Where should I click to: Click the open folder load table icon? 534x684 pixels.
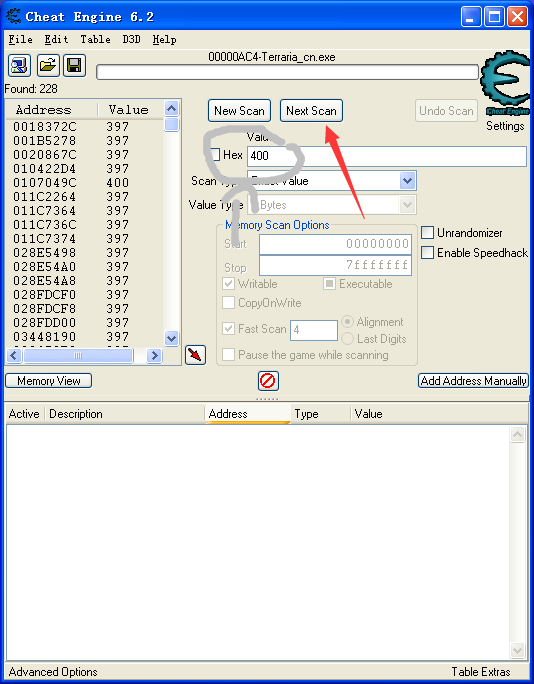[48, 65]
